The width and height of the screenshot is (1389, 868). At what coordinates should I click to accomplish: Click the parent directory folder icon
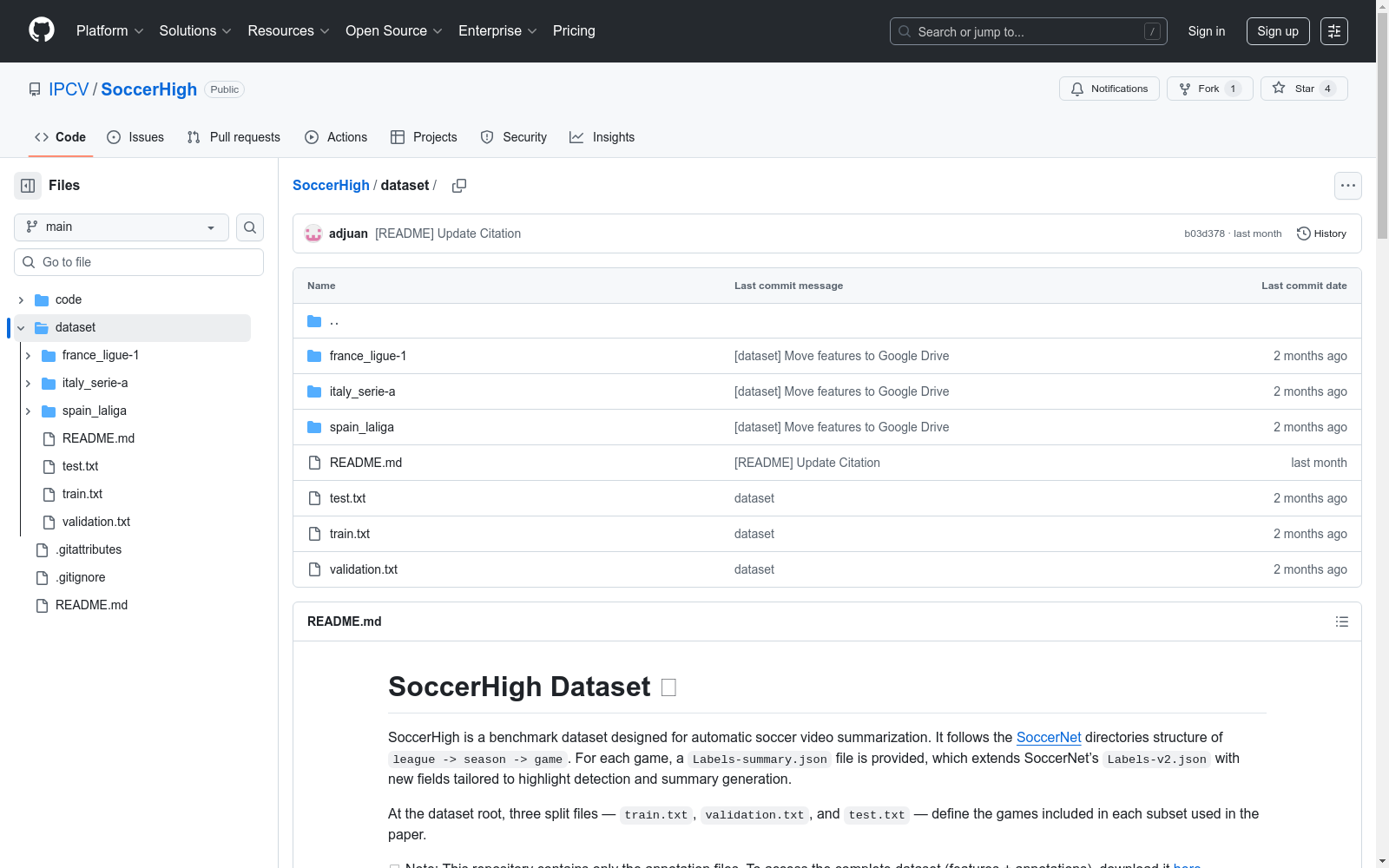(x=314, y=321)
